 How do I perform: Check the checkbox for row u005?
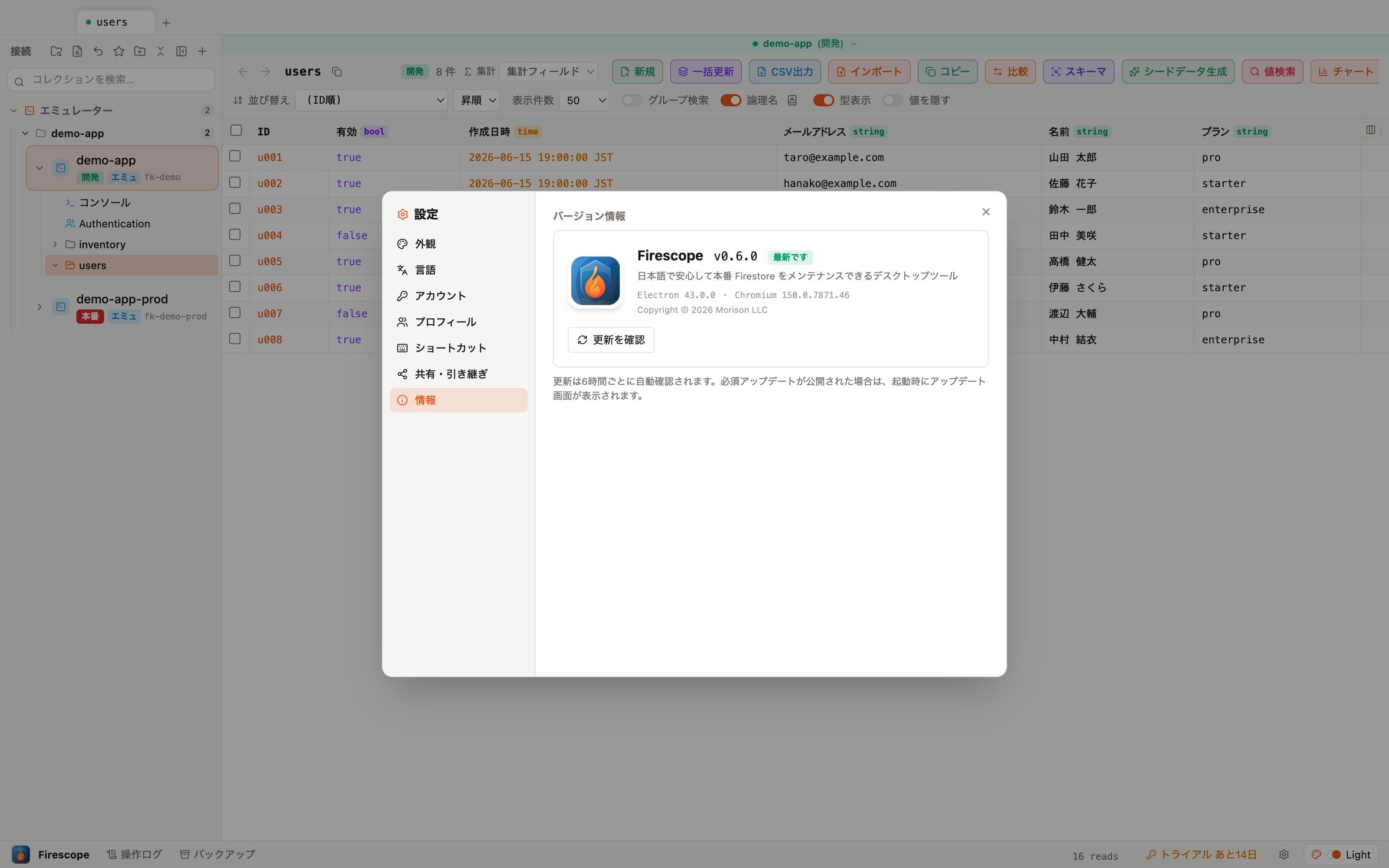coord(235,261)
